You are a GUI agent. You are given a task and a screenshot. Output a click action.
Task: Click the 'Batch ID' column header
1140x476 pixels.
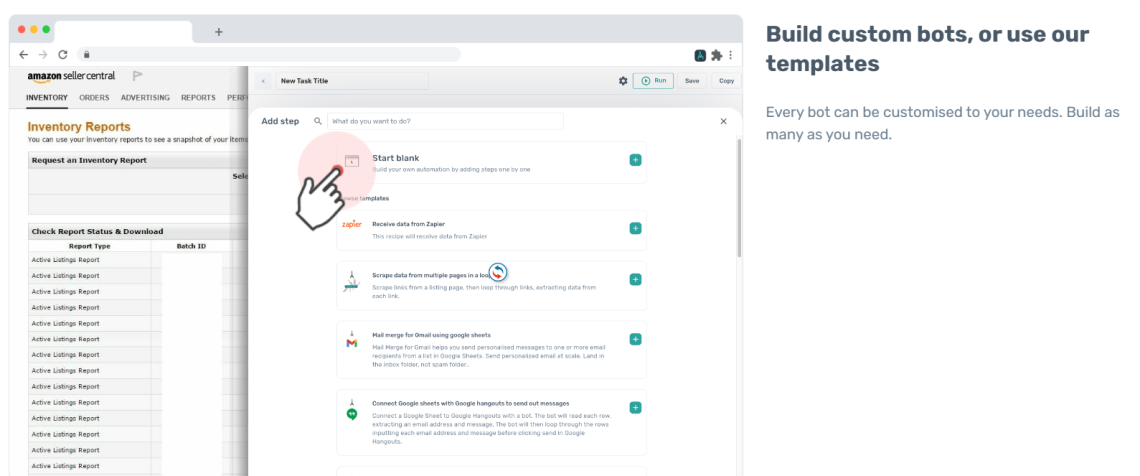coord(191,246)
